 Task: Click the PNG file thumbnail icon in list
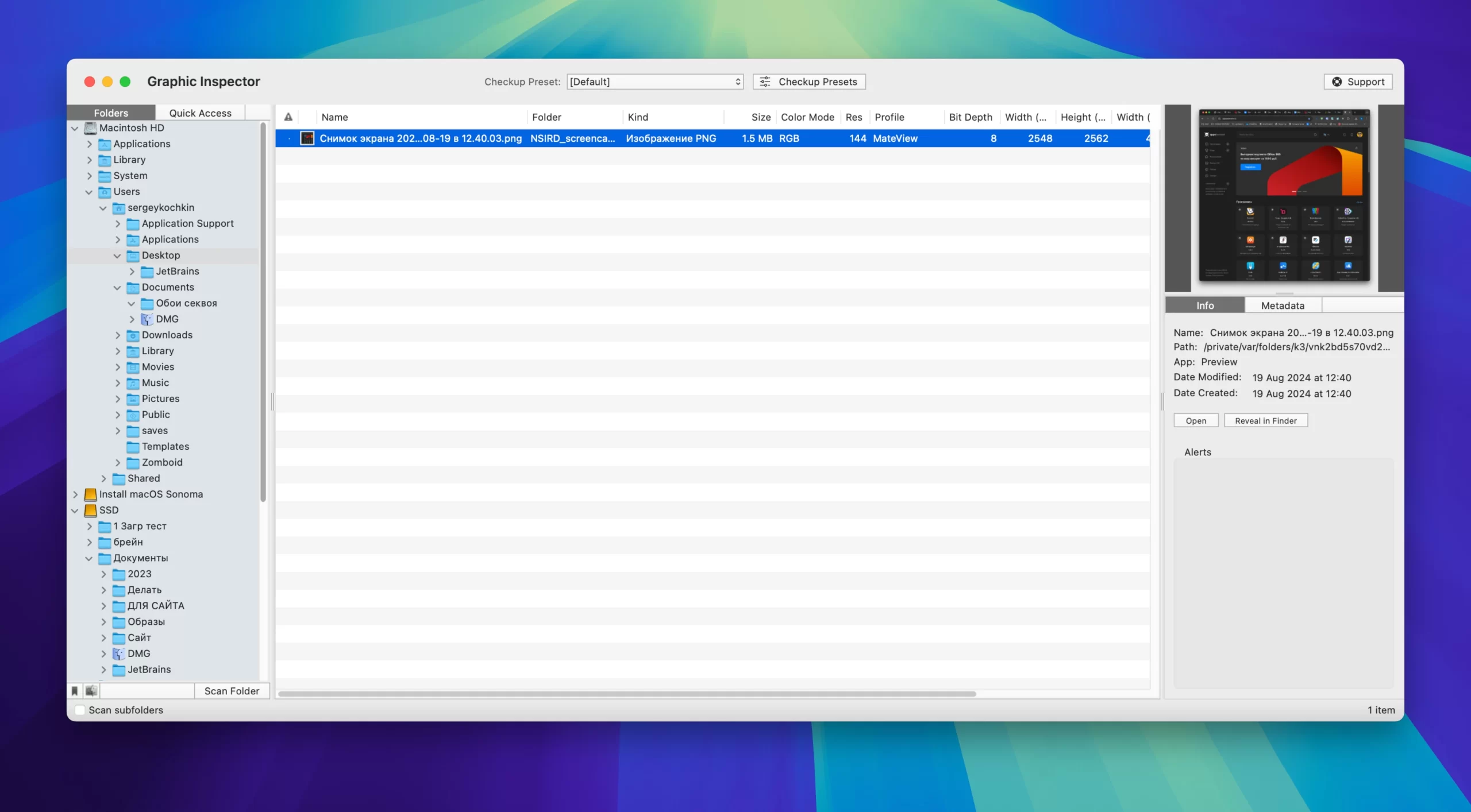[x=307, y=138]
